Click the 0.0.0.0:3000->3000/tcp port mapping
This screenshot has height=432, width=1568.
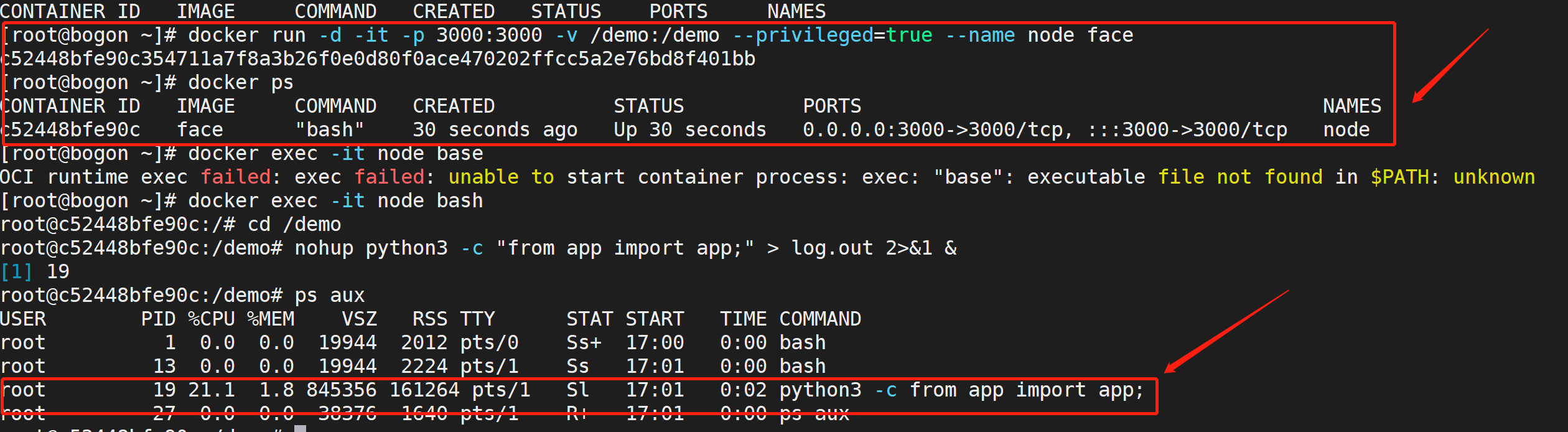(937, 130)
